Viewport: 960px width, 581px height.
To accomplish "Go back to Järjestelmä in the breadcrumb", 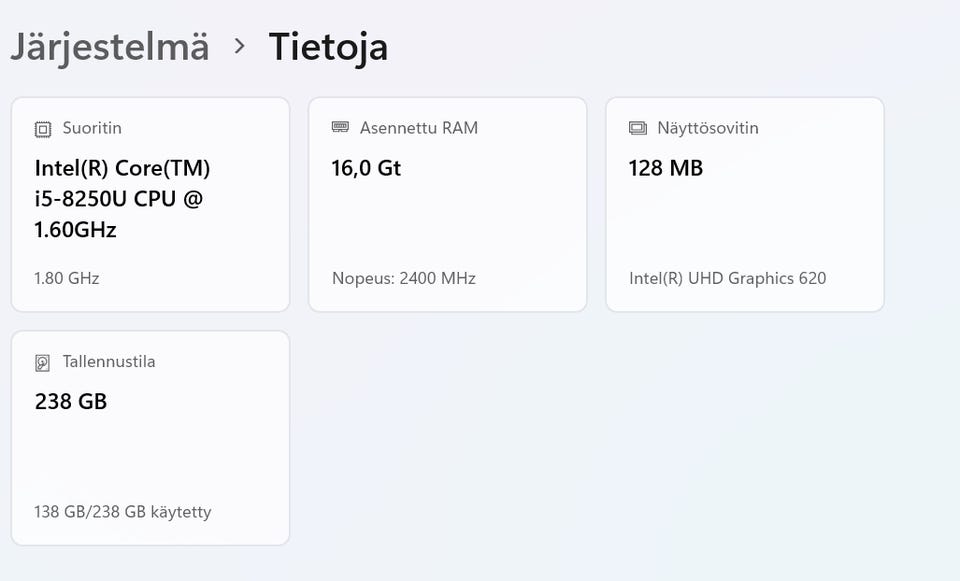I will pyautogui.click(x=110, y=47).
